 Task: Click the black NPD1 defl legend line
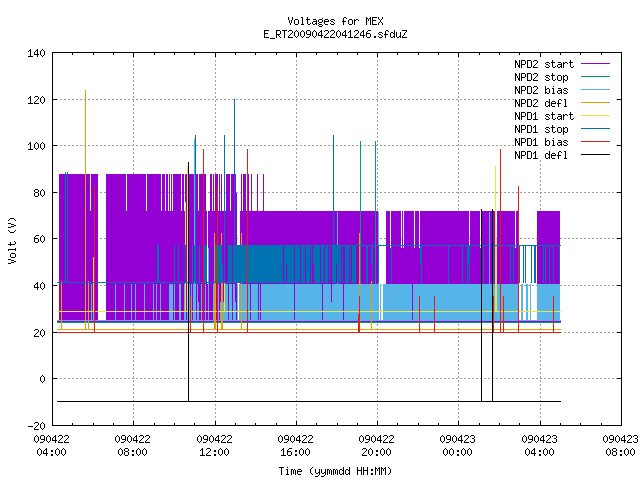[x=596, y=155]
